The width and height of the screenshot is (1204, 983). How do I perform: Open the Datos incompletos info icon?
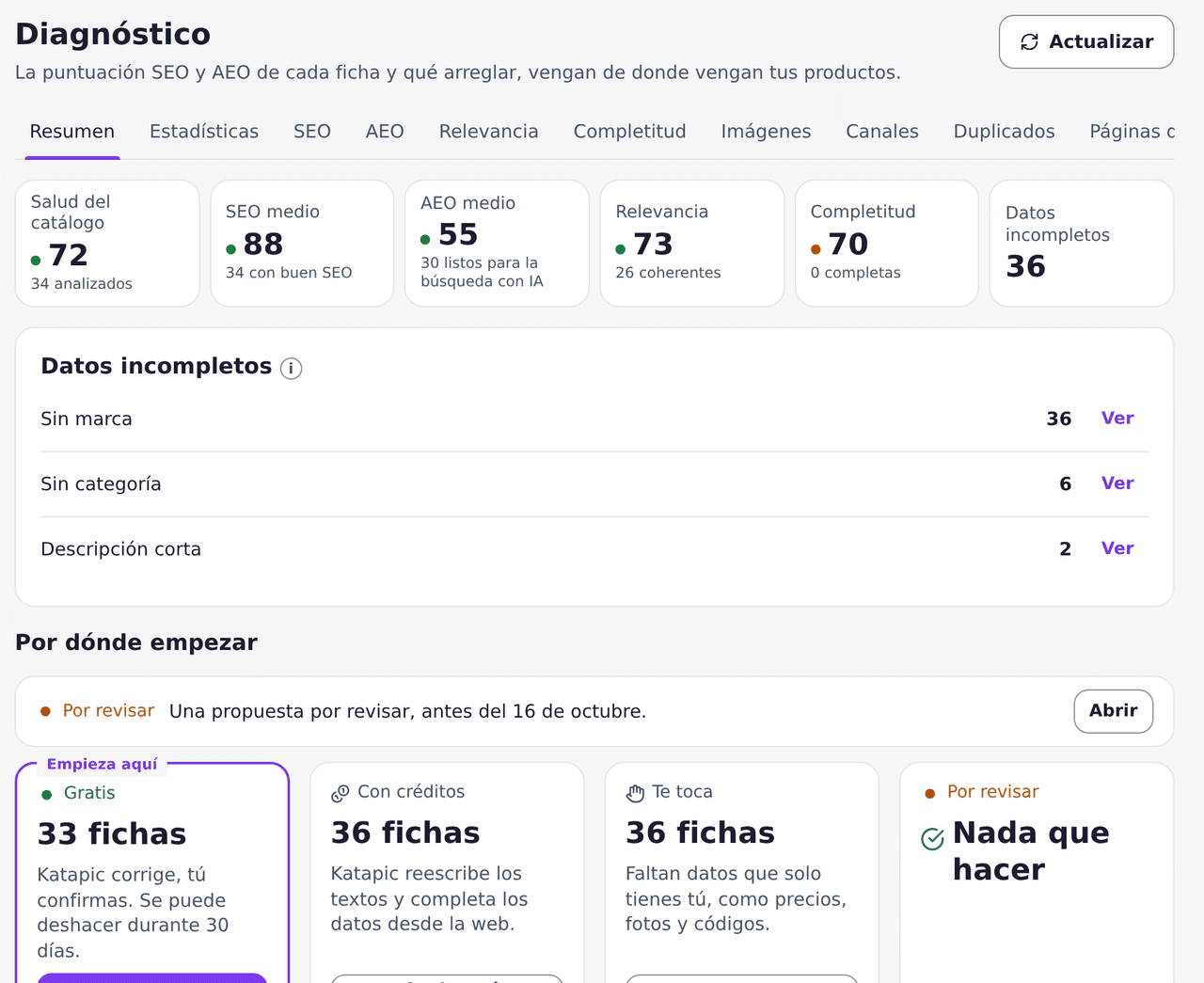pyautogui.click(x=292, y=368)
